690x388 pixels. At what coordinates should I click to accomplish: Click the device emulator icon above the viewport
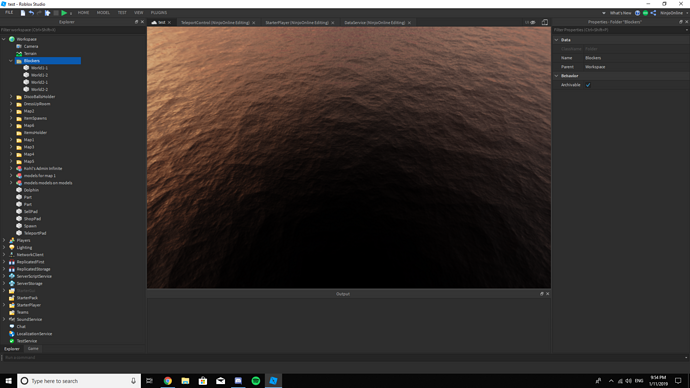pos(545,22)
